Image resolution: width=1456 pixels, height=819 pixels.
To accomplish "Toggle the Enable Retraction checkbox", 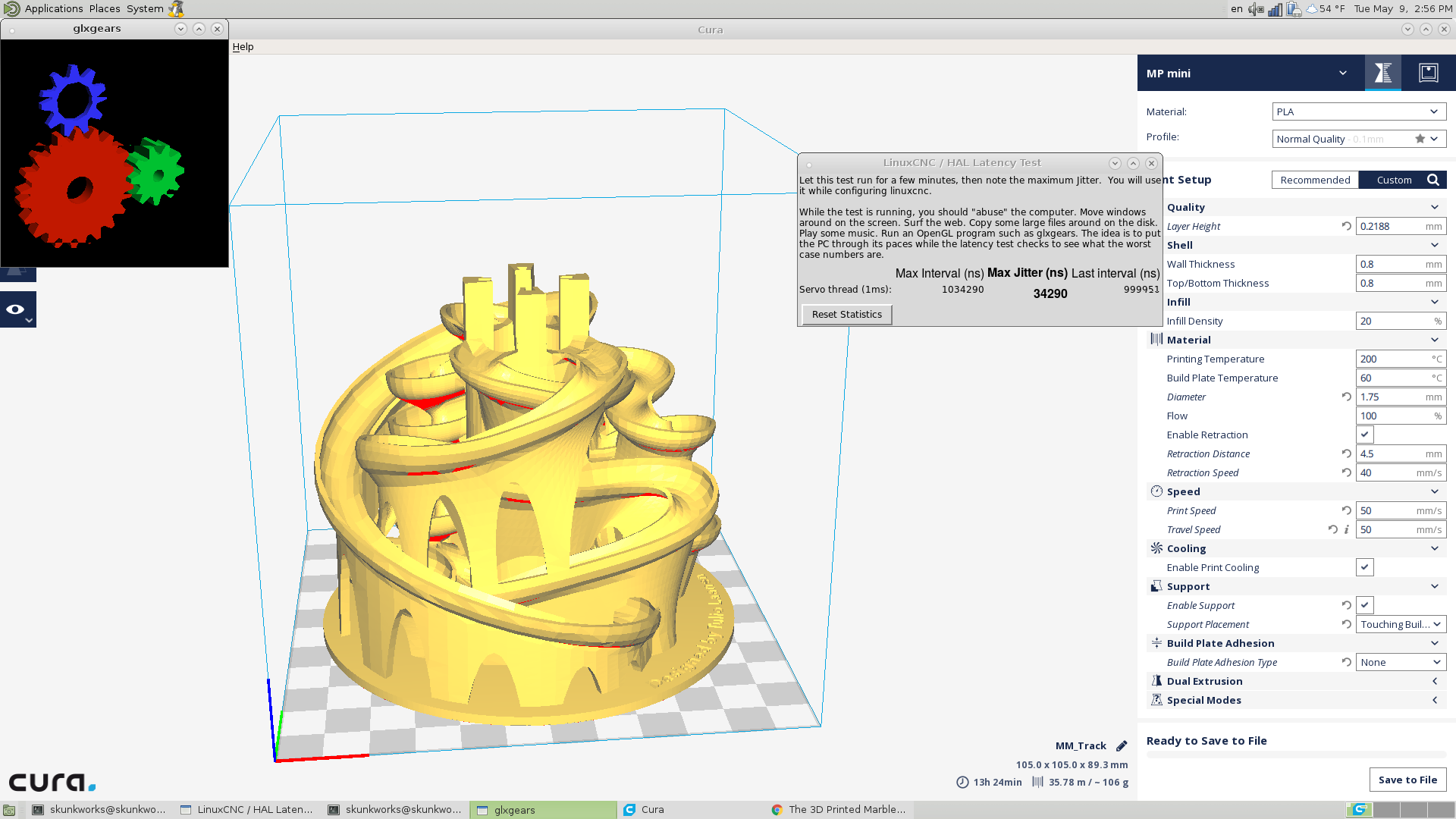I will (1365, 435).
